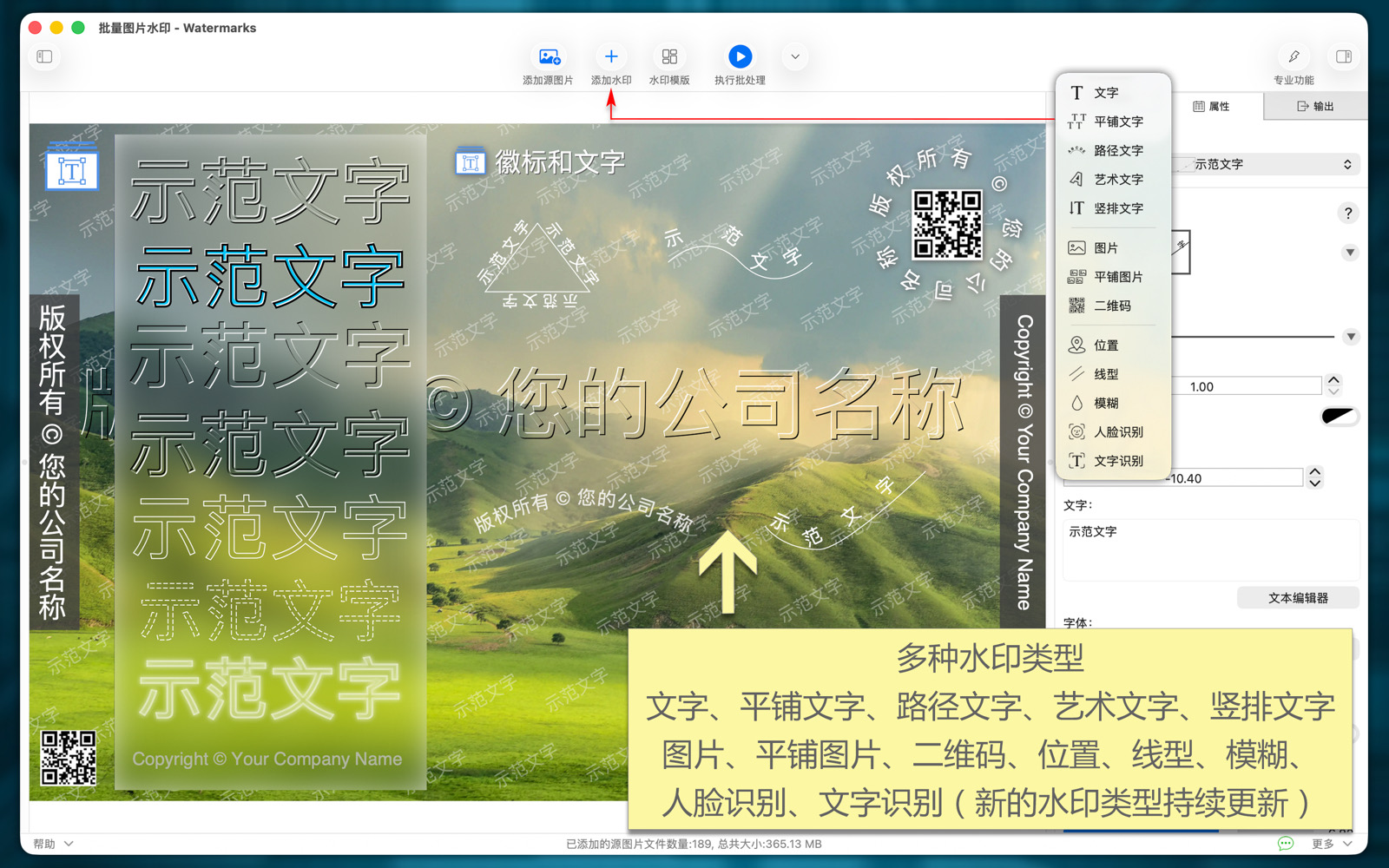Open the Pro Features (专业功能) icon
The height and width of the screenshot is (868, 1389).
click(x=1294, y=57)
